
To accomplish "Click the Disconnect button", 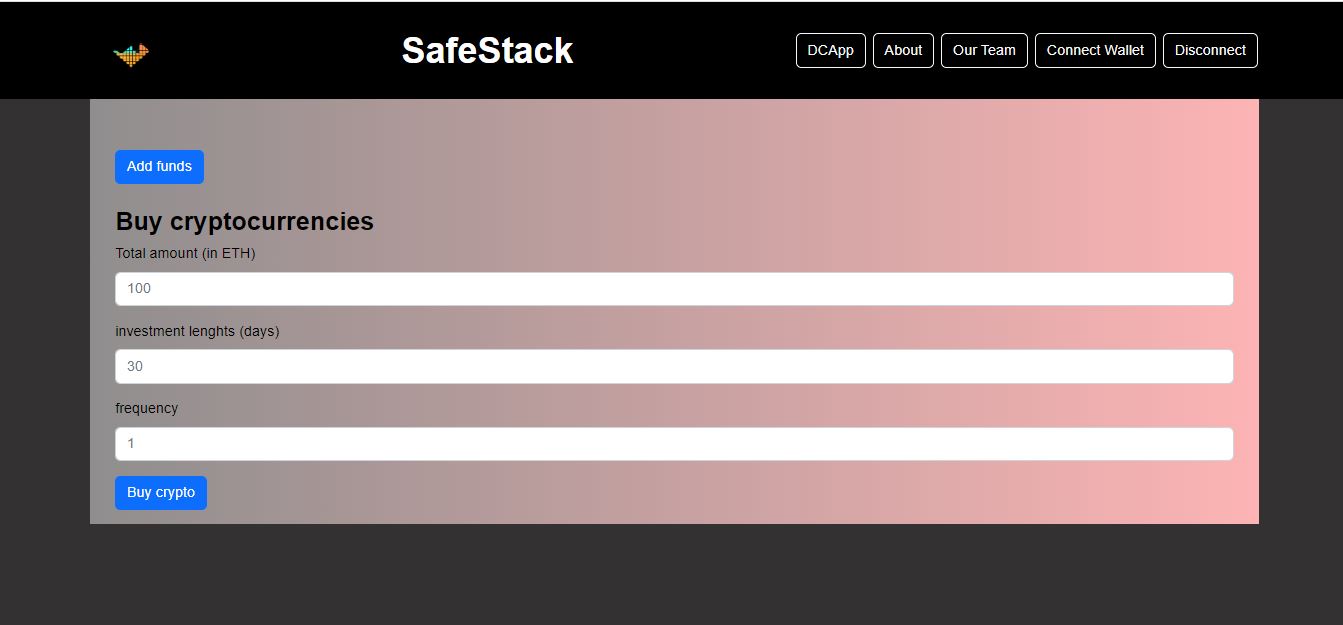I will point(1210,51).
